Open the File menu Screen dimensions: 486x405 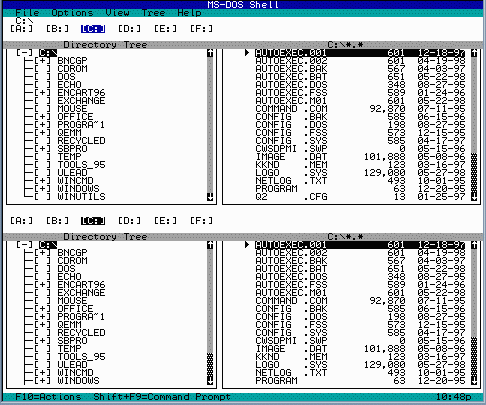[27, 13]
